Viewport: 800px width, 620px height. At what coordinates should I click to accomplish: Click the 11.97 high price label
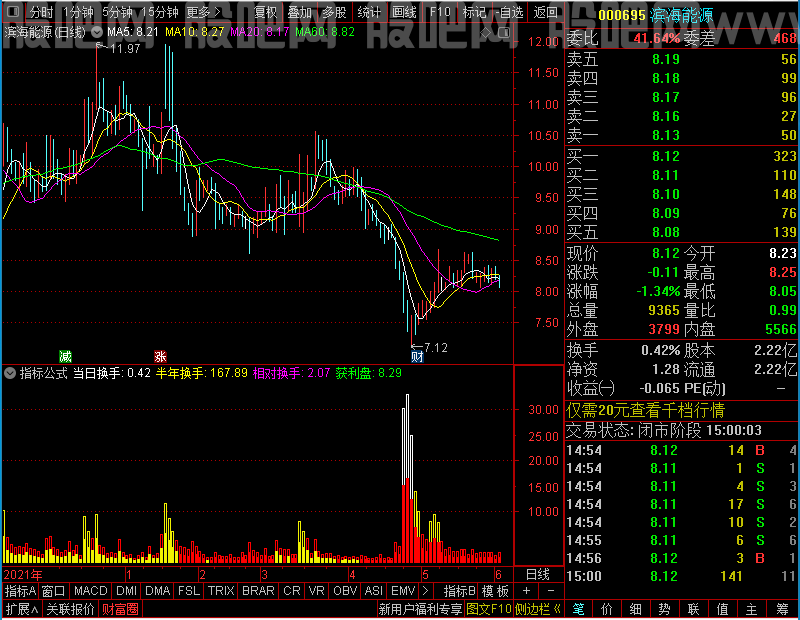[125, 49]
